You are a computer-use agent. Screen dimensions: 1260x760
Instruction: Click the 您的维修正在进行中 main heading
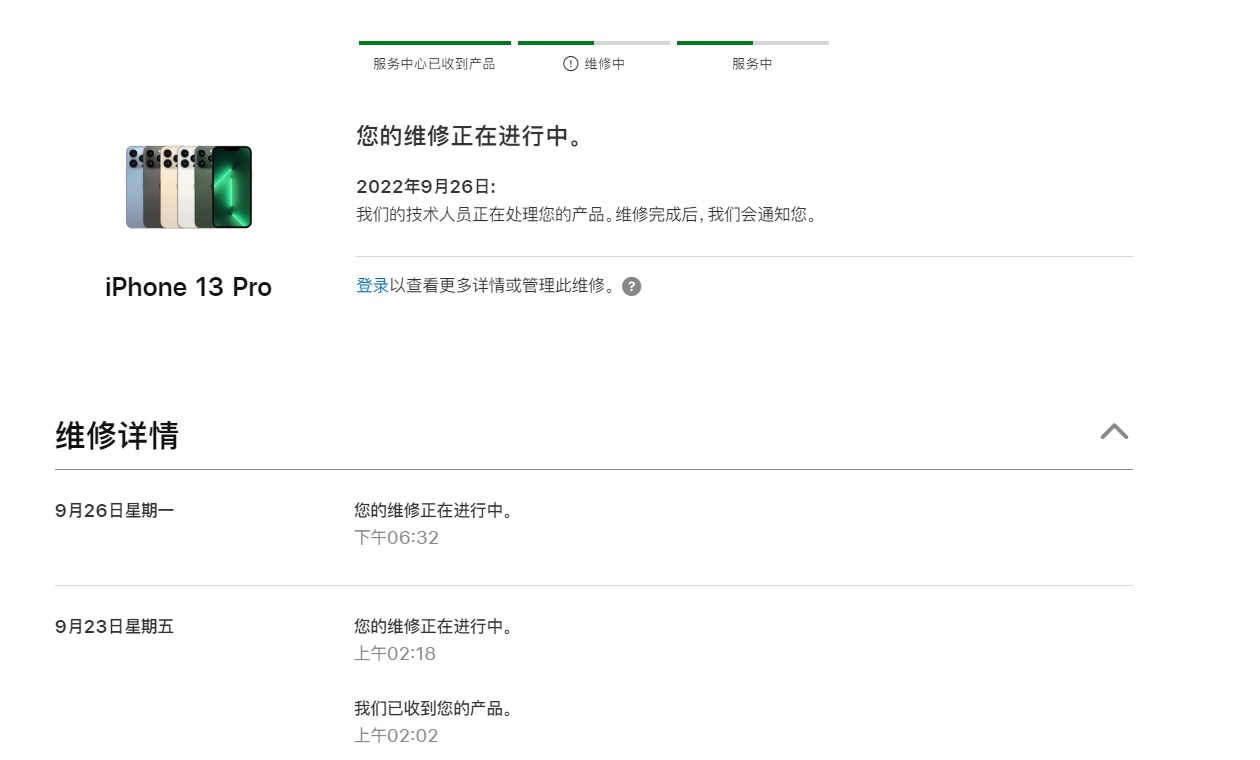(x=469, y=136)
